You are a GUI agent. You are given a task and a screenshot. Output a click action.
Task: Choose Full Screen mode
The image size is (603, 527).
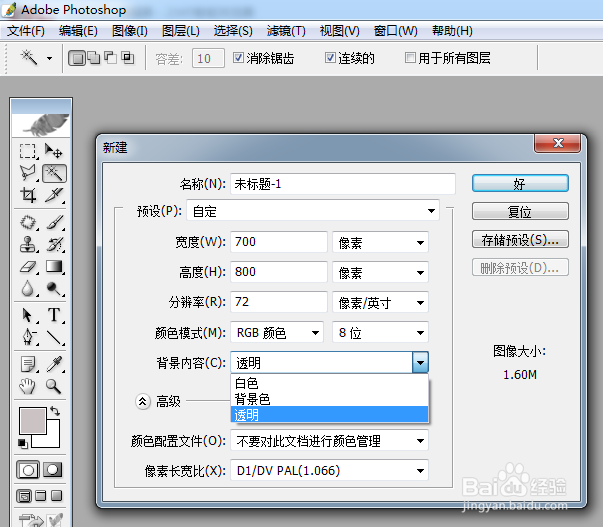click(57, 496)
